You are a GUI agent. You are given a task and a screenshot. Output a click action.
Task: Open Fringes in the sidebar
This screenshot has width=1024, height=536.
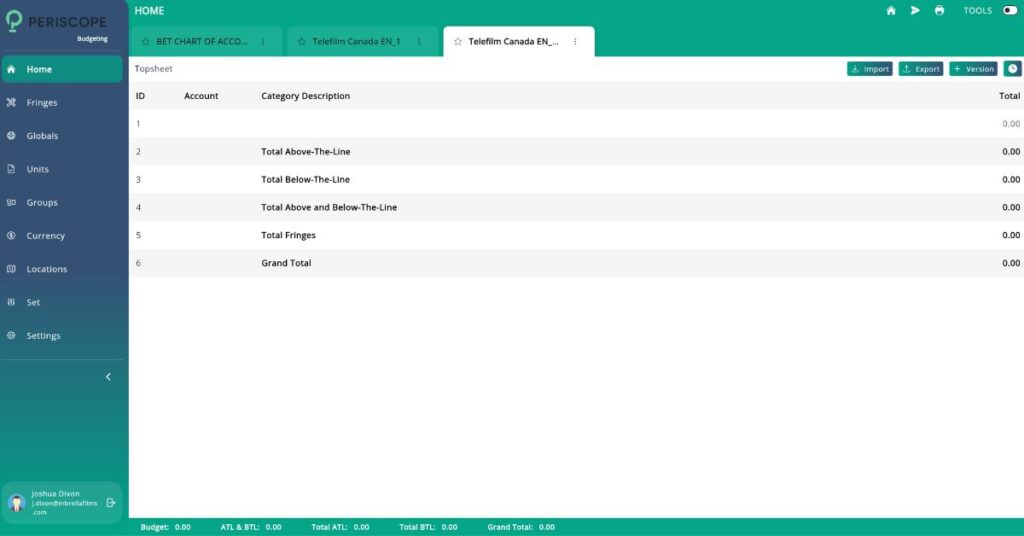click(x=42, y=102)
